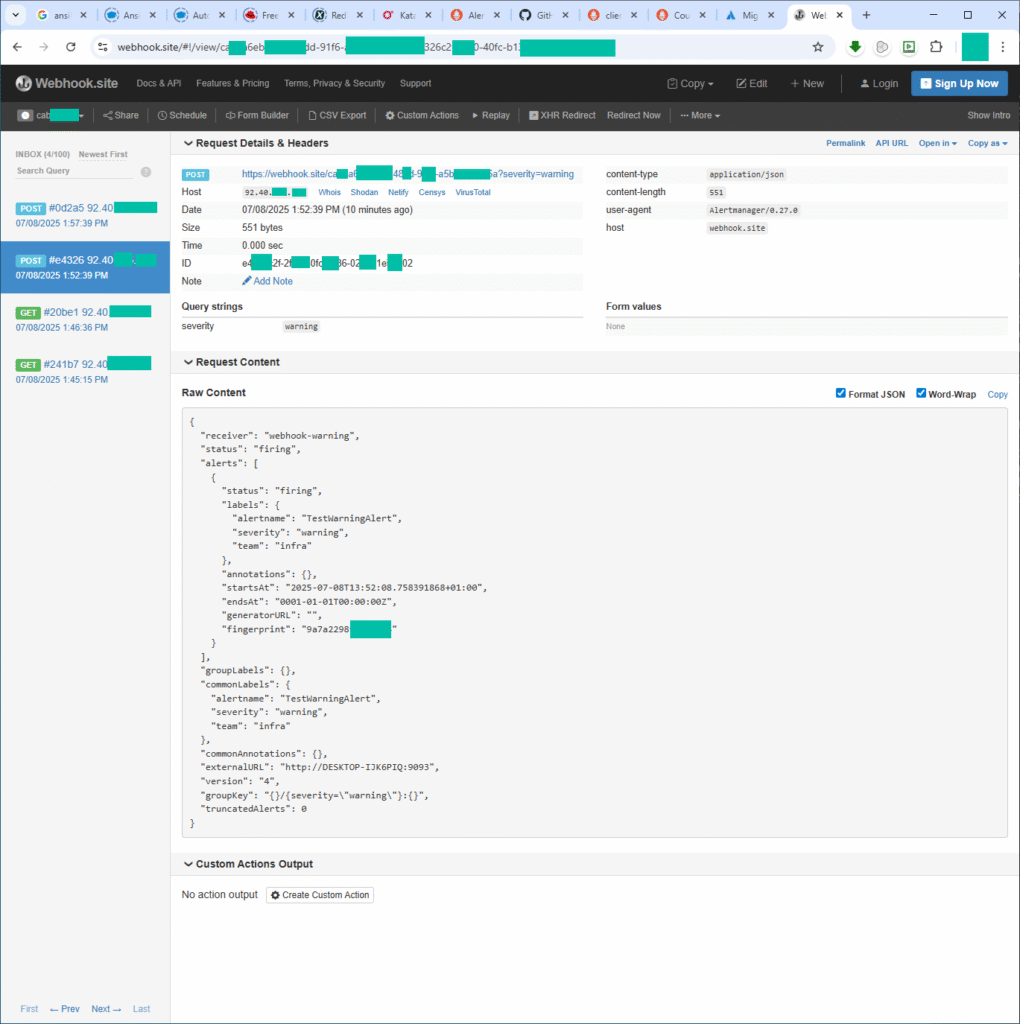Toggle Newest First sort order
This screenshot has height=1024, width=1020.
[x=103, y=155]
